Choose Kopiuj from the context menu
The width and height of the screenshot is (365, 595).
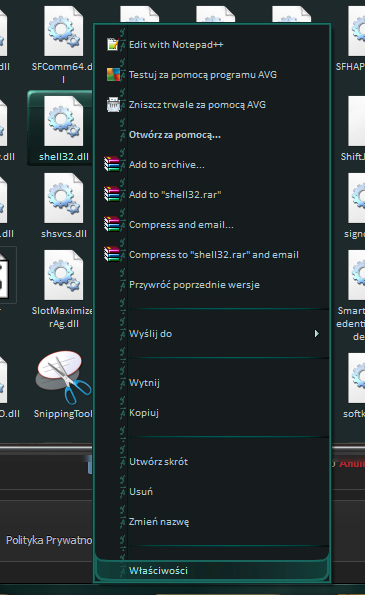click(x=212, y=412)
